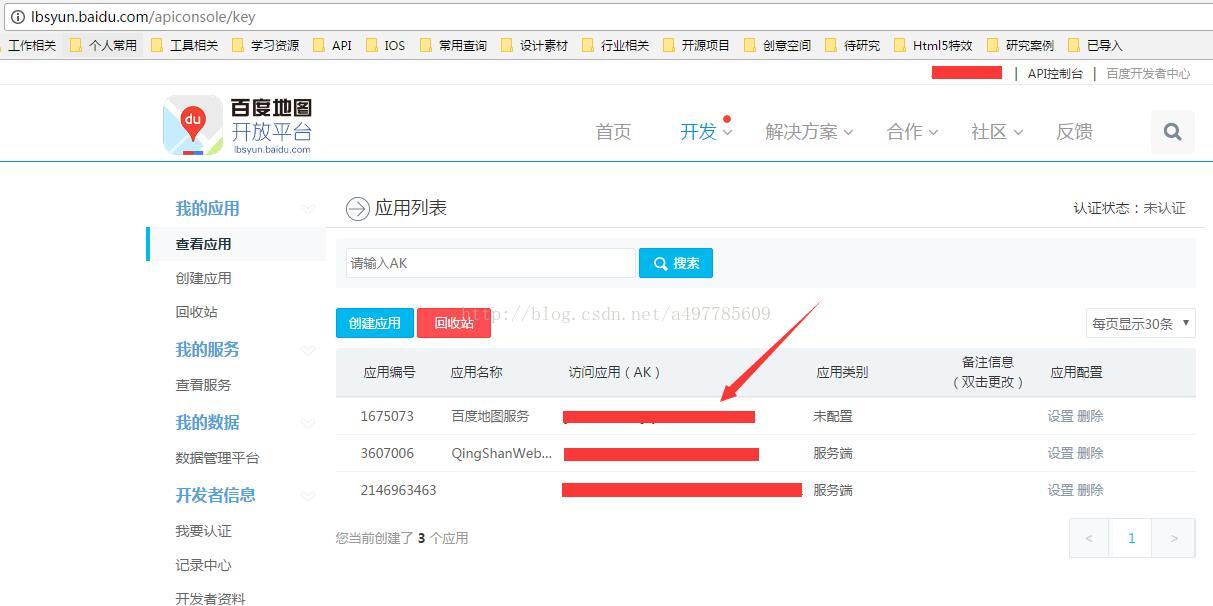The image size is (1213, 606).
Task: Go to 首页 in top navigation
Action: 613,131
